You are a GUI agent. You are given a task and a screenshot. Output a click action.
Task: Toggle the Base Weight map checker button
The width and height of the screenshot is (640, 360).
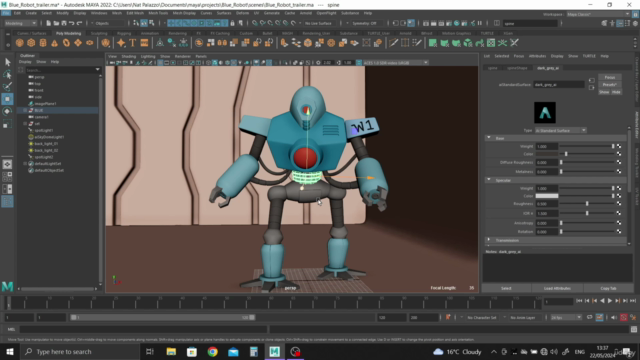[619, 146]
